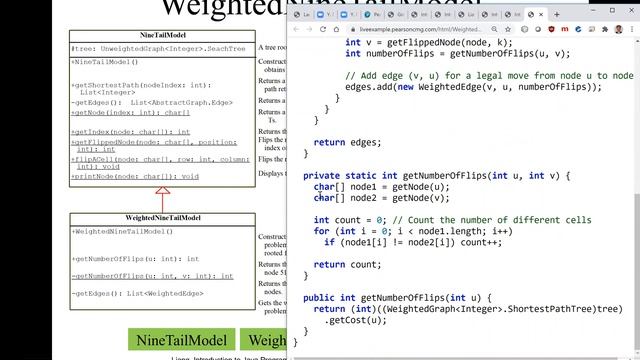
Task: Click the red shield extension icon
Action: (551, 29)
